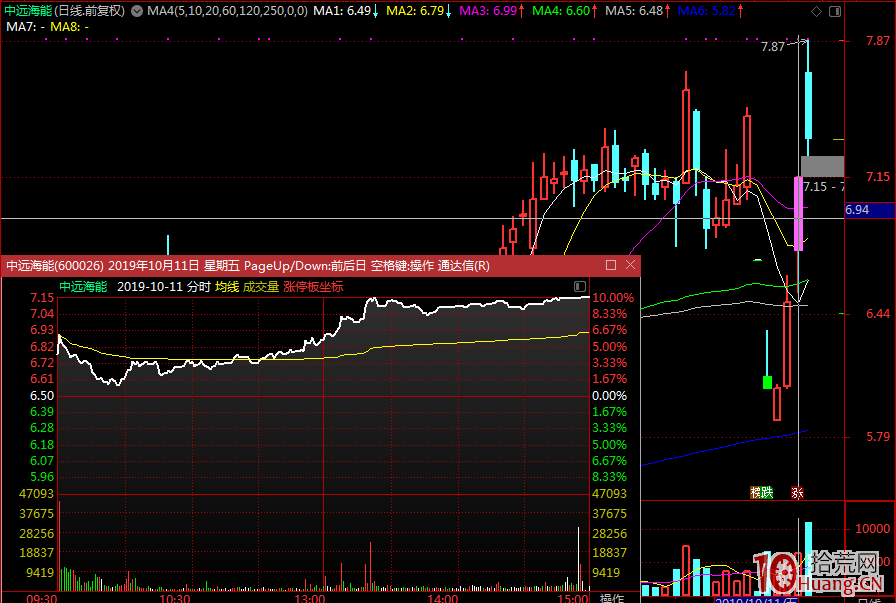Click the 6.94 crosshair price tag on axis

(869, 210)
